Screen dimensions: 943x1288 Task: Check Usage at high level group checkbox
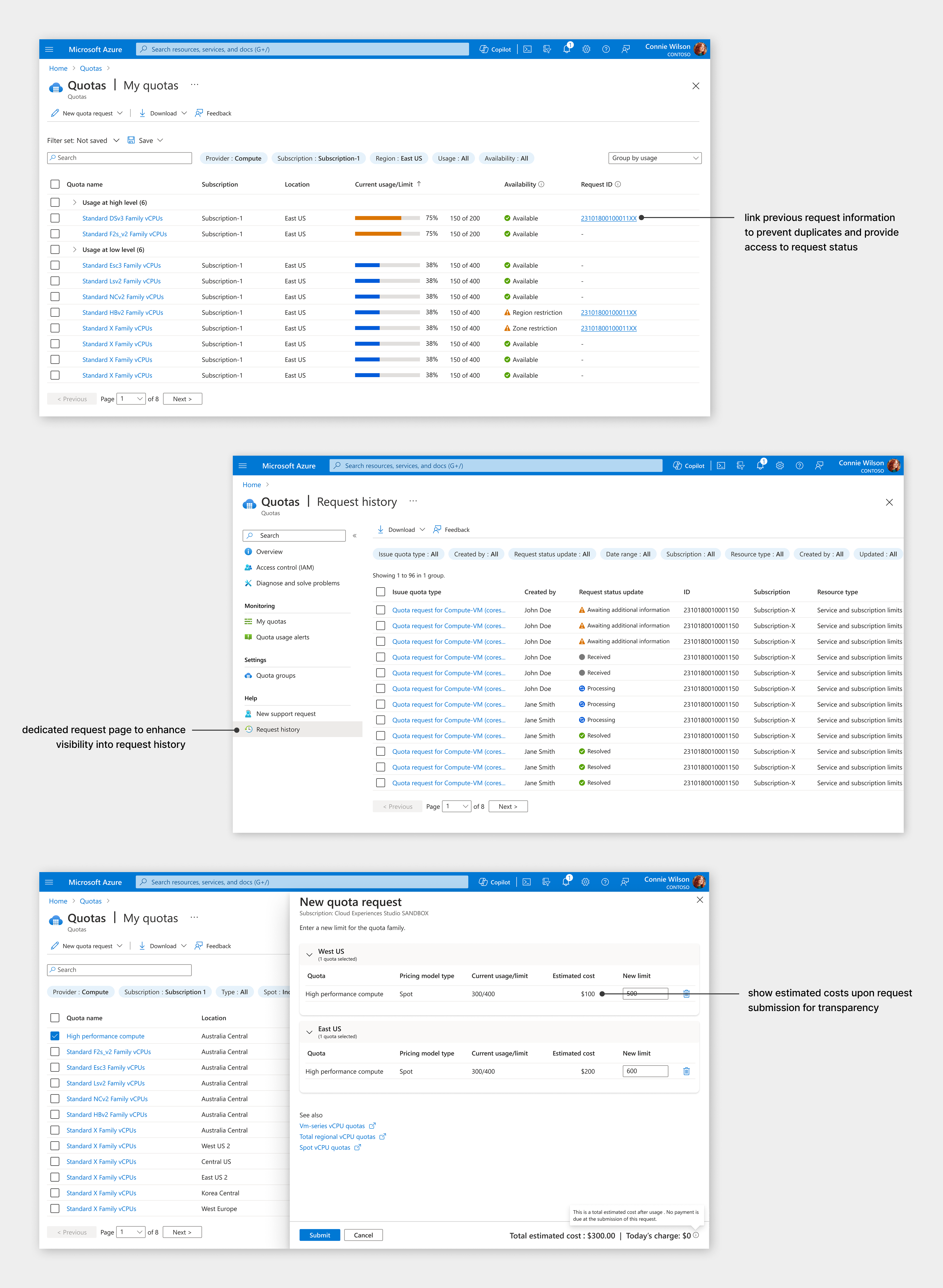pyautogui.click(x=55, y=202)
